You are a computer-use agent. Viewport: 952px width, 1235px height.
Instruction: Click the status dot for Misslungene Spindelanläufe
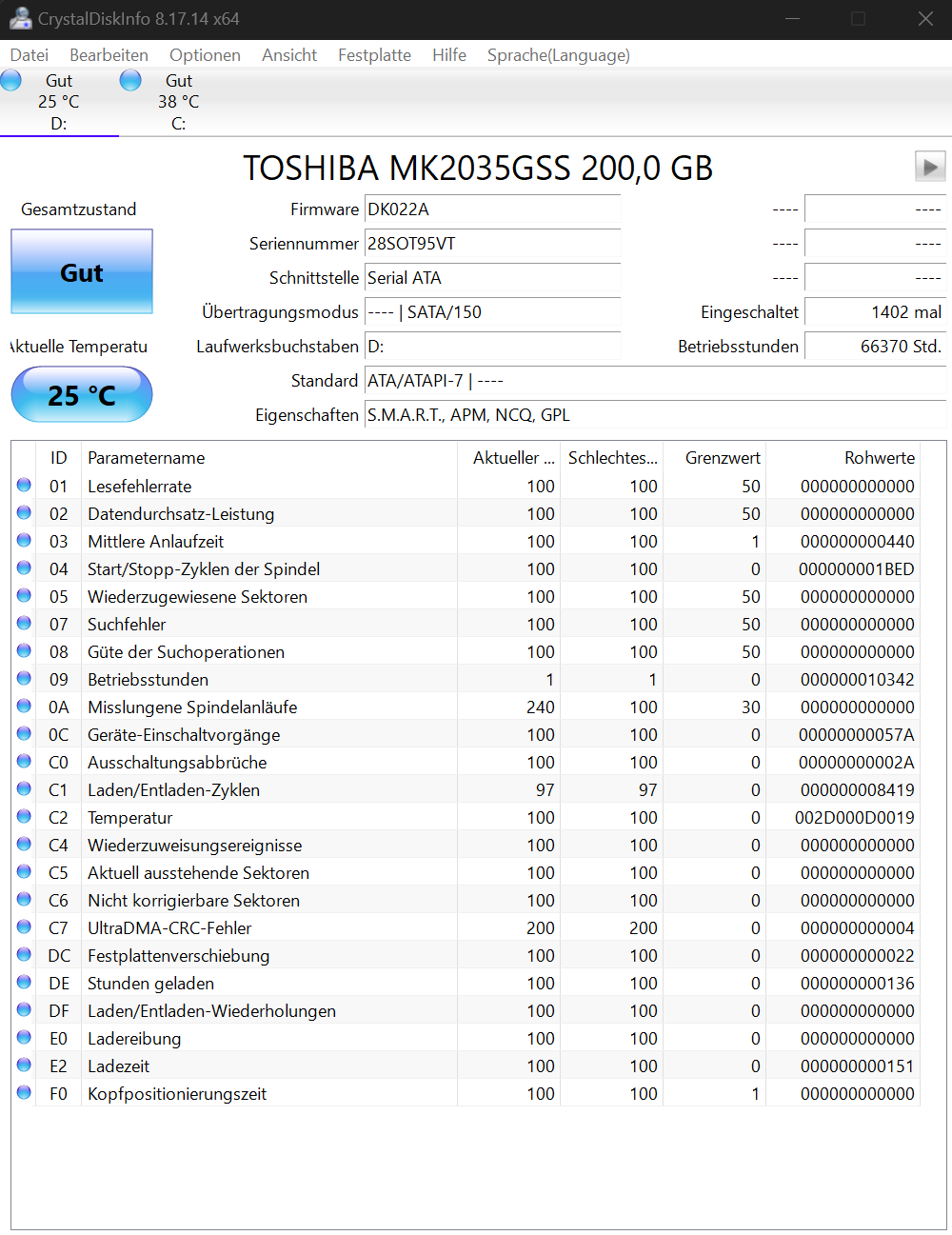tap(24, 706)
